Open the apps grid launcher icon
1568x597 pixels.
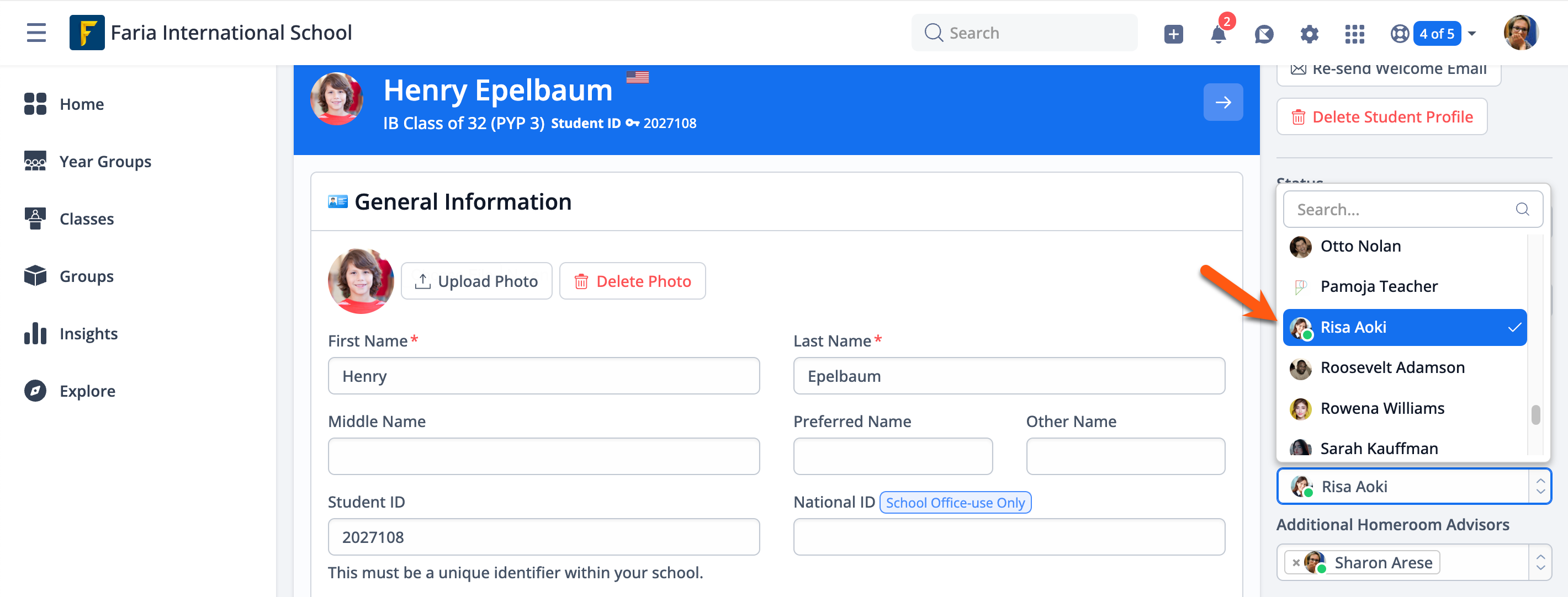tap(1354, 34)
